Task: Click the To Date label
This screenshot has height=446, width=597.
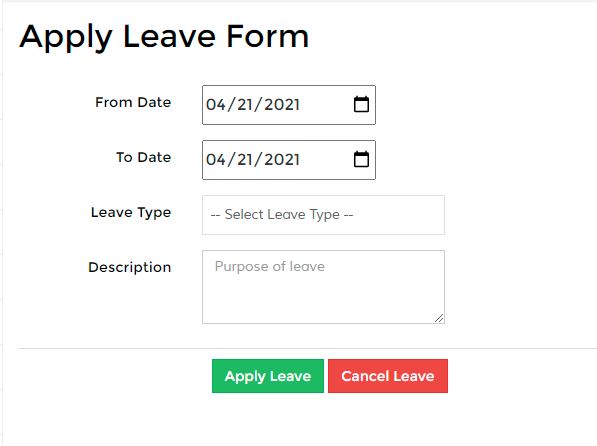Action: [x=144, y=157]
